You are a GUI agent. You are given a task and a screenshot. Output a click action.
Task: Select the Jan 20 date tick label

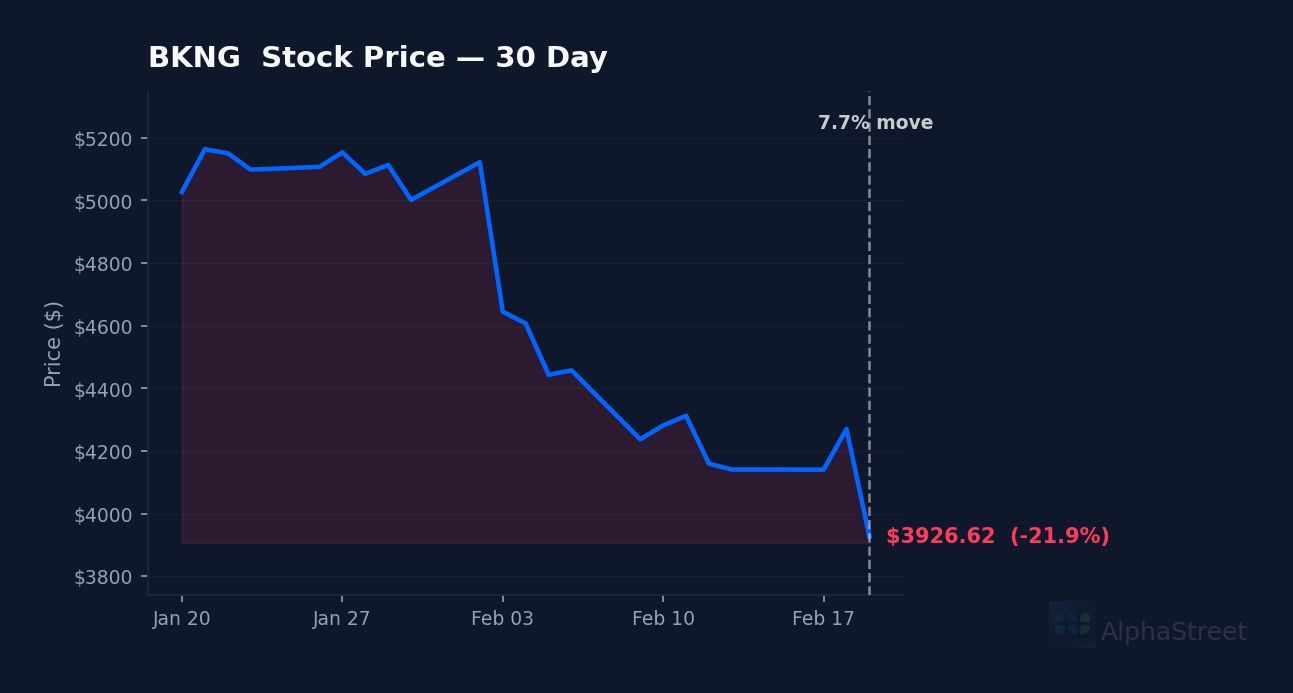(181, 619)
